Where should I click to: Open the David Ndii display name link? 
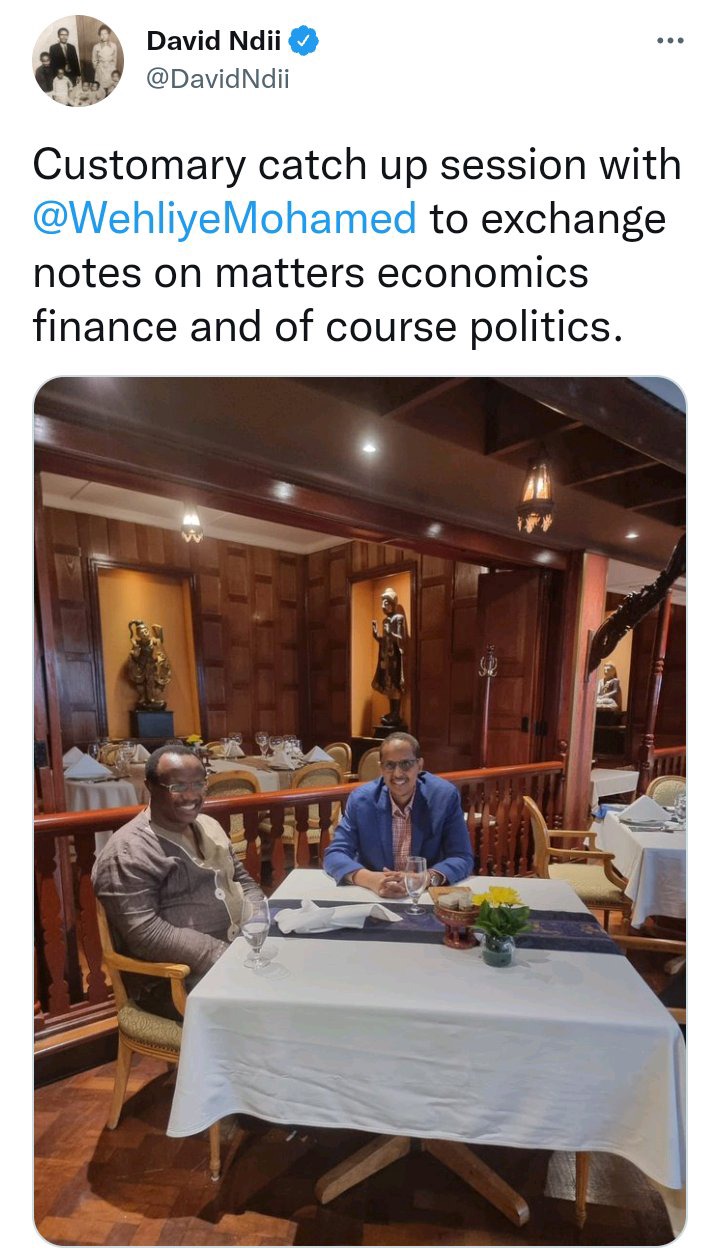coord(215,41)
